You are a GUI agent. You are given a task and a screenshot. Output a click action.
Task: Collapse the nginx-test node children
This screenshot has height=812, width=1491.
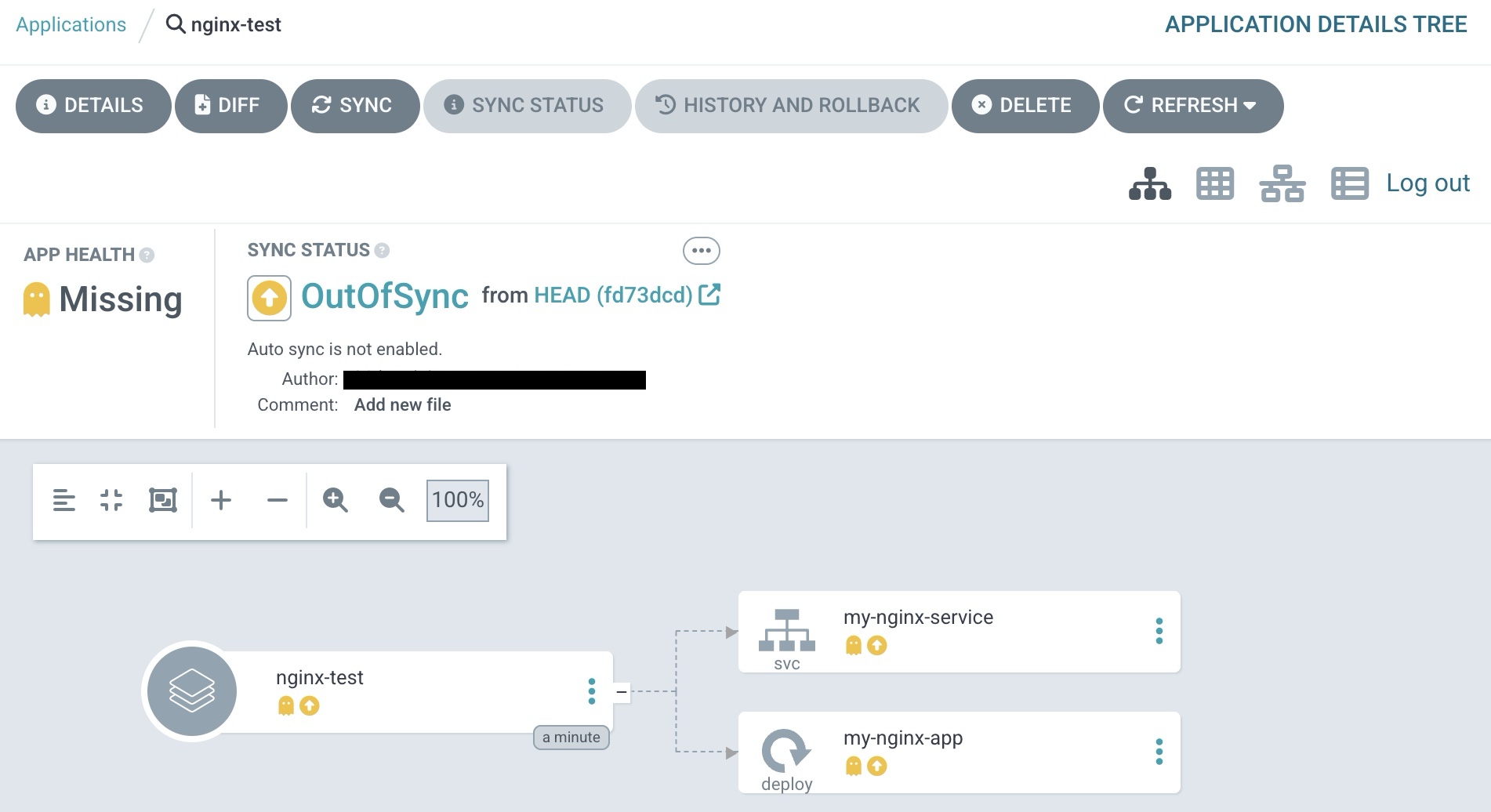click(x=621, y=692)
